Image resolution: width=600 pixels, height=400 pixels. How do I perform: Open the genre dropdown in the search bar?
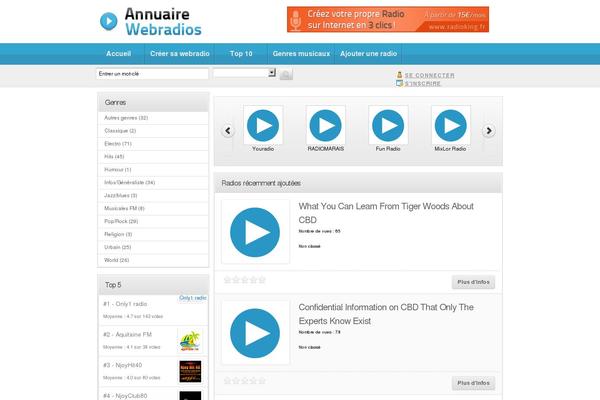244,73
